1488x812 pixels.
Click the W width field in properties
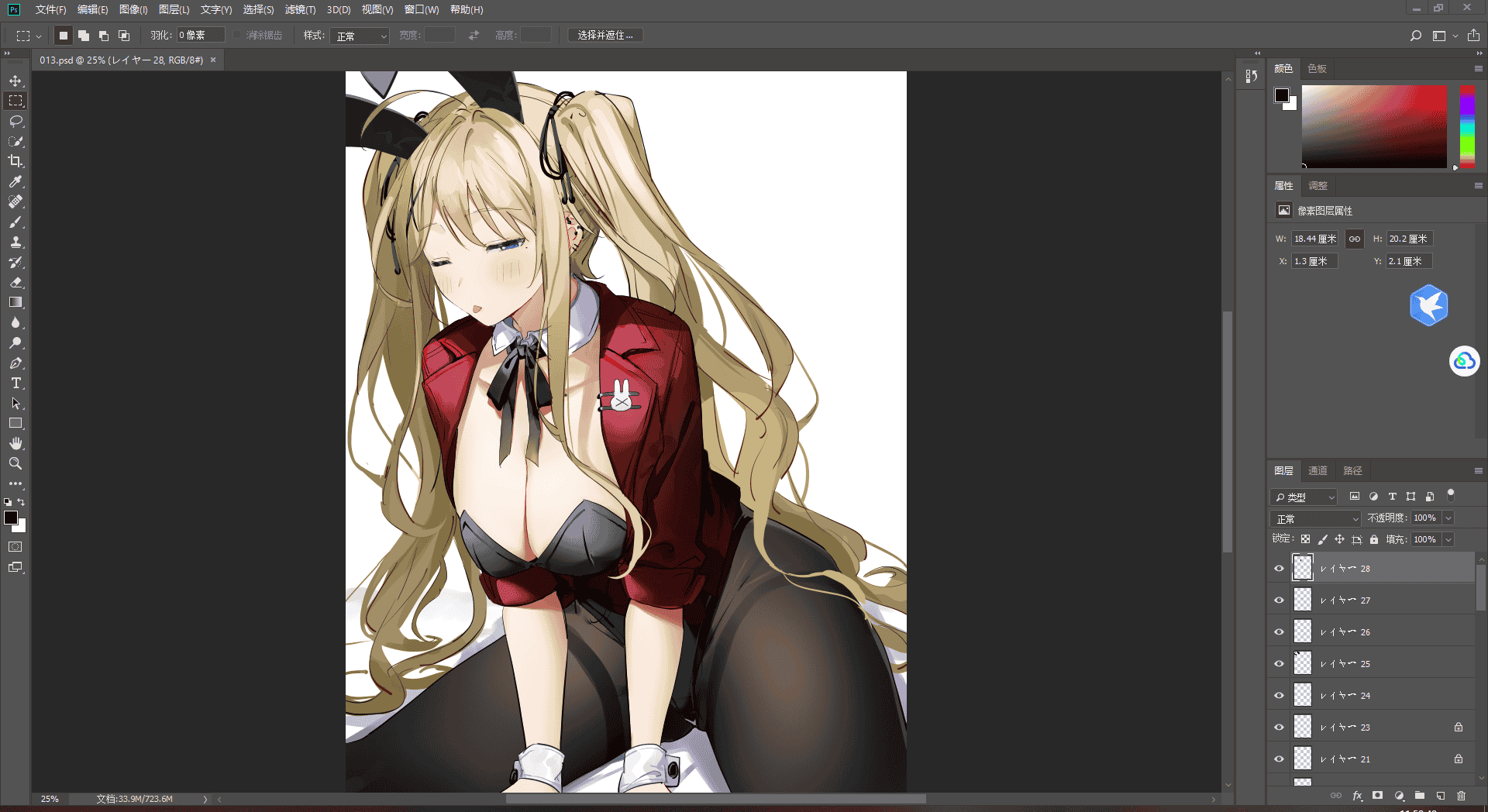[1314, 239]
